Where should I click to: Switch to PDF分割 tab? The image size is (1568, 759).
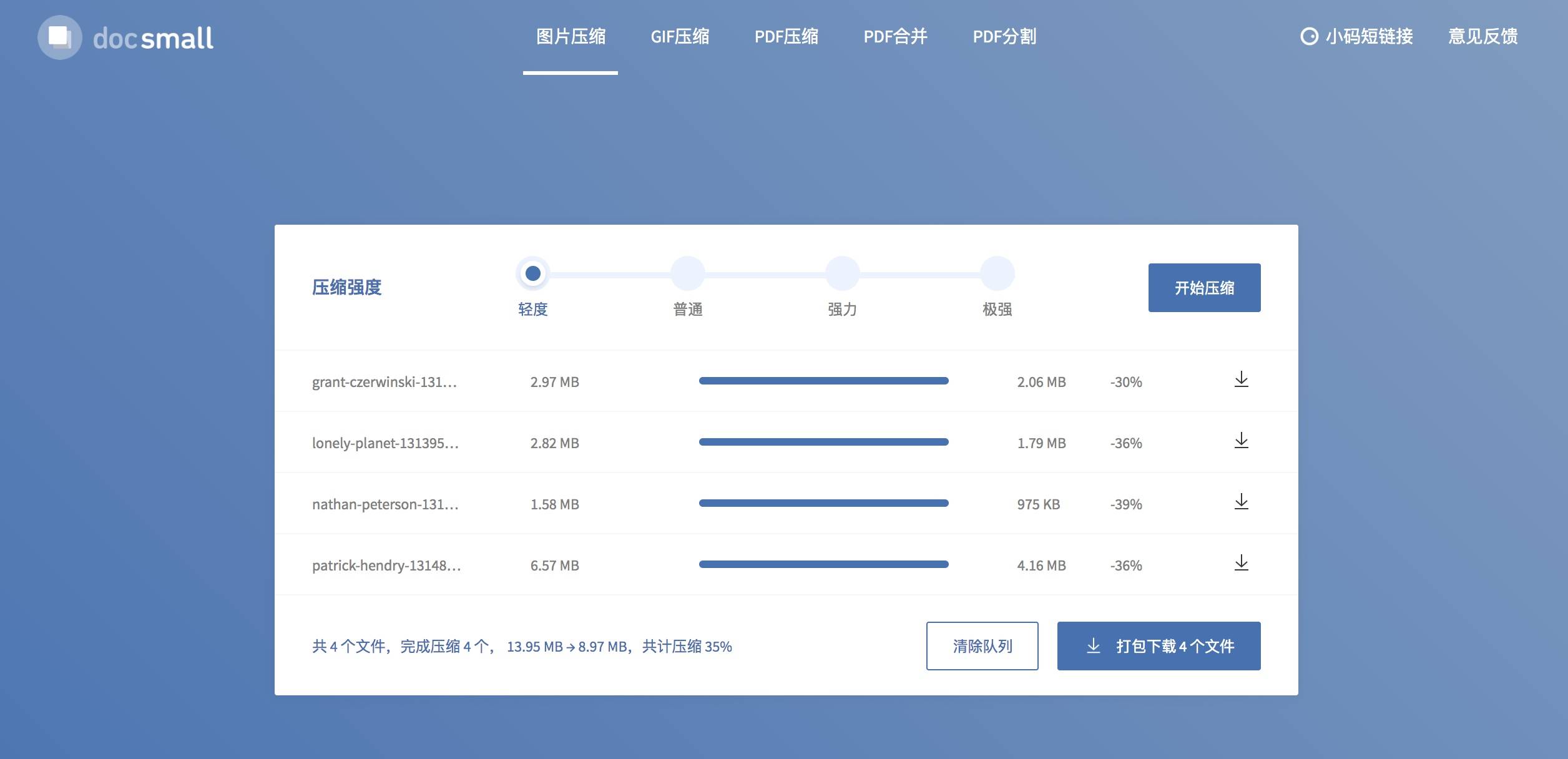pos(1004,37)
